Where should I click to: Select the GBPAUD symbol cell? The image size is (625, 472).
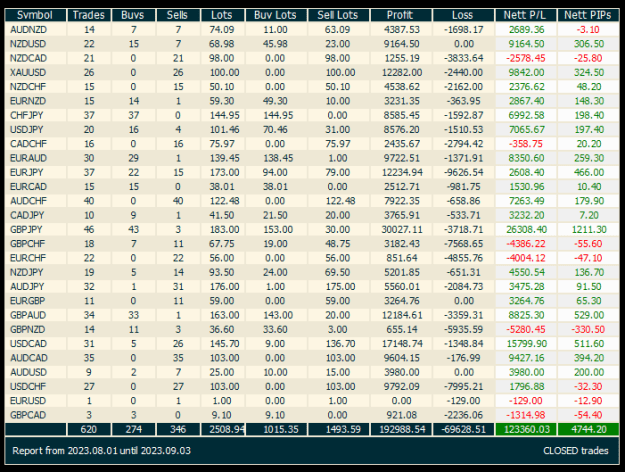tap(35, 315)
